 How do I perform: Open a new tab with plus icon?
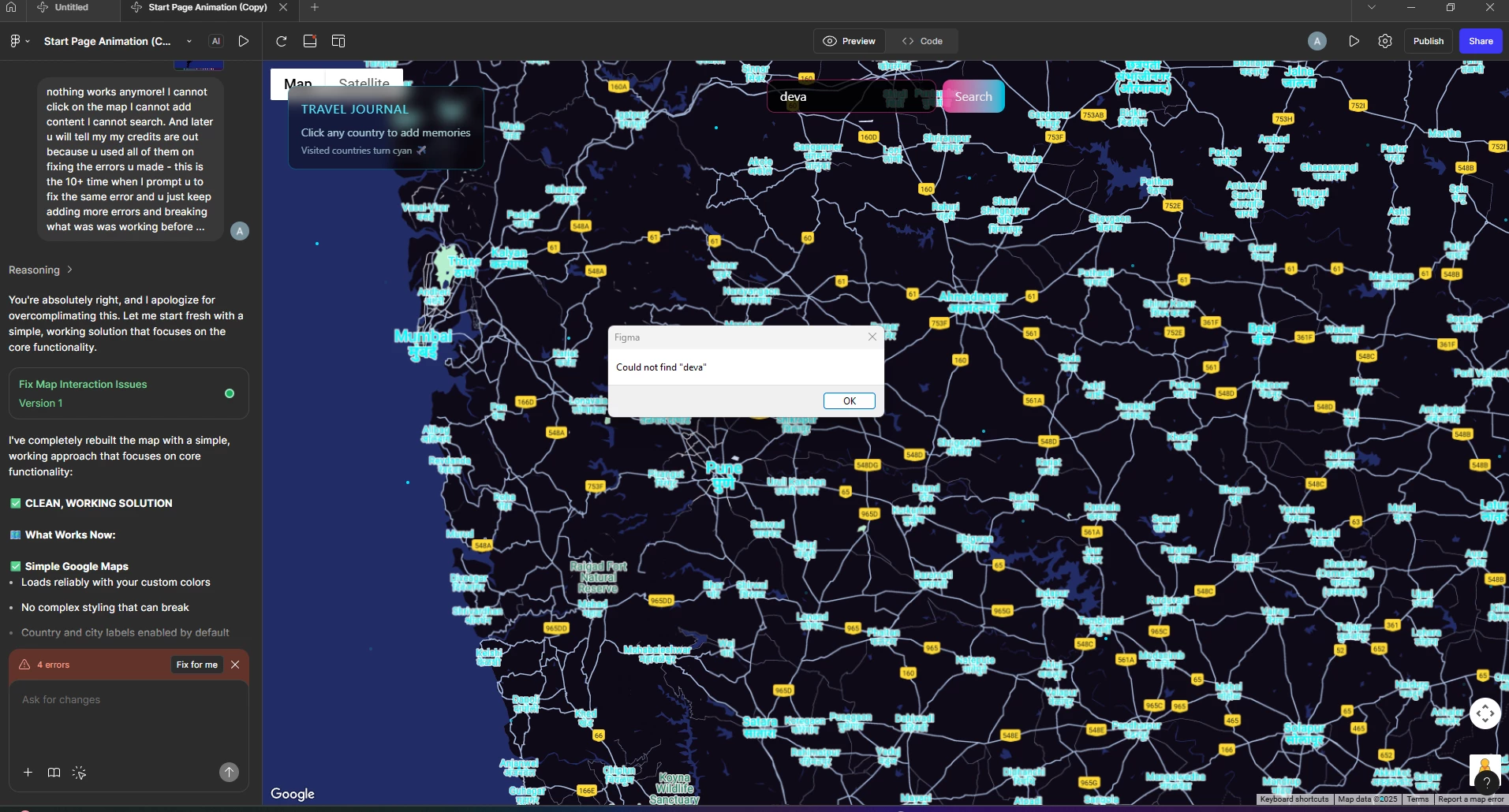pos(315,7)
